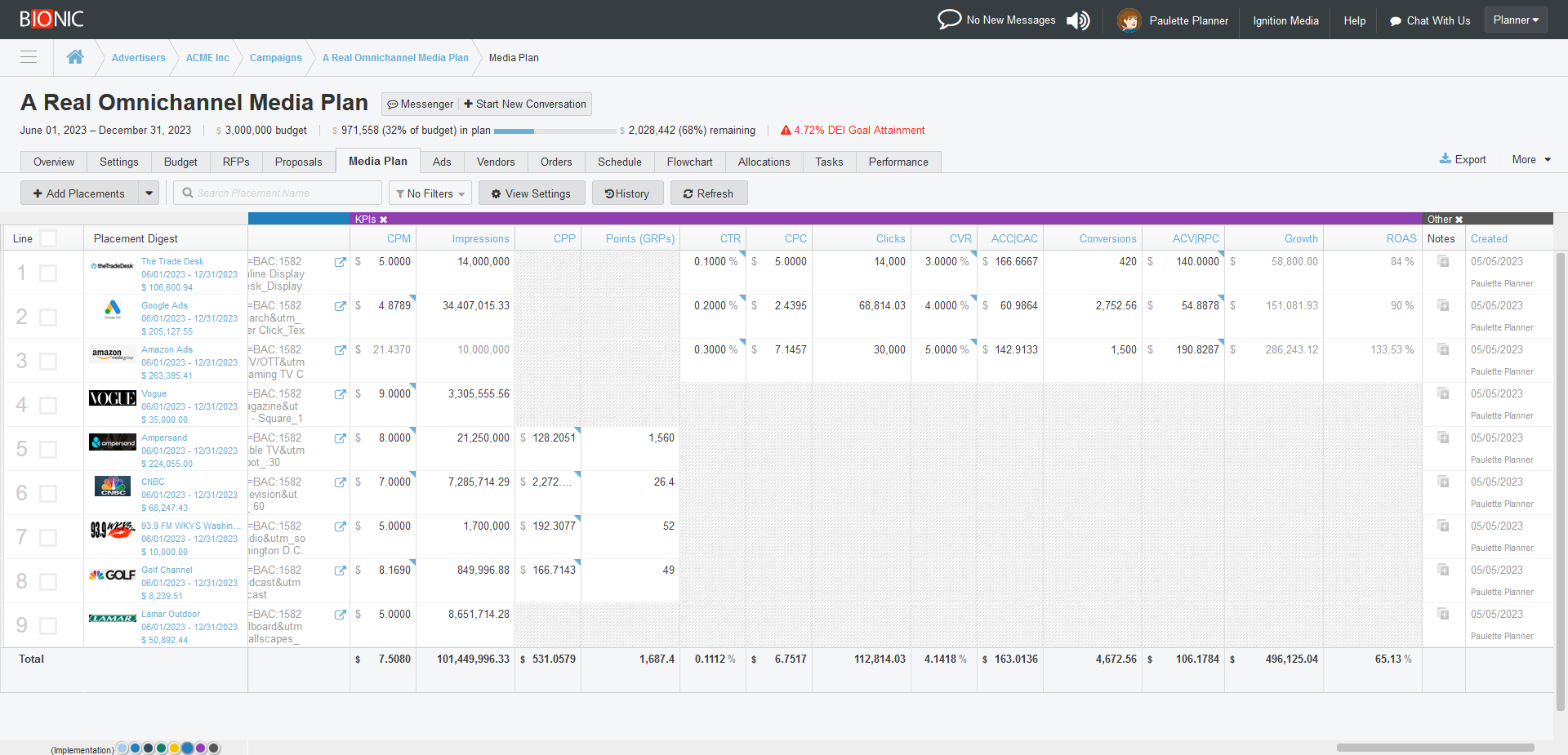Click the BIONIC logo

click(51, 19)
